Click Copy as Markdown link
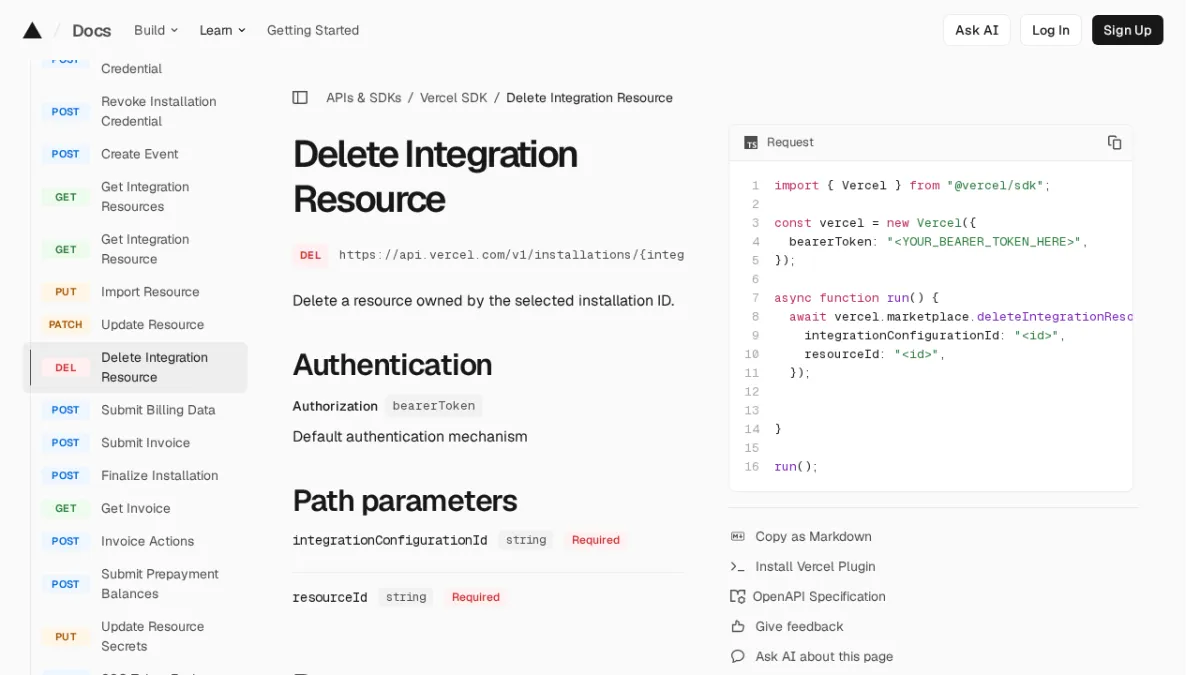 click(813, 536)
